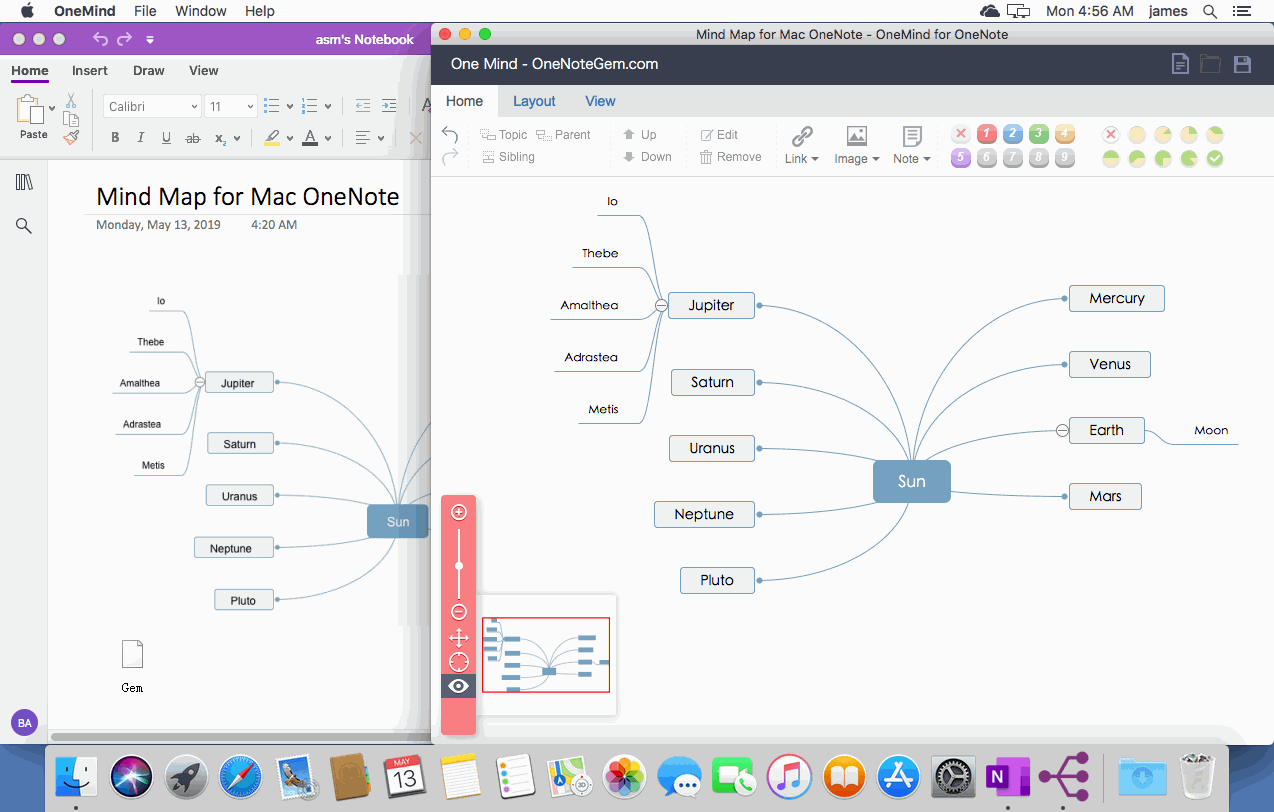Click the Topic button in OneMind
Image resolution: width=1274 pixels, height=812 pixels.
click(503, 135)
